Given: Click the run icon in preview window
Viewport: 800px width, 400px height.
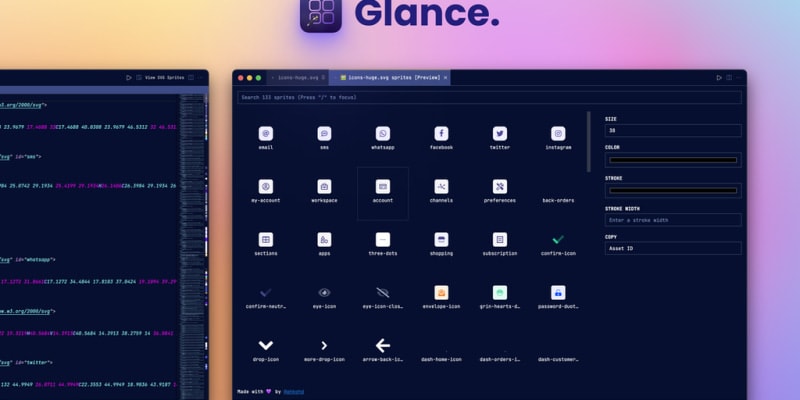Looking at the screenshot, I should point(719,78).
